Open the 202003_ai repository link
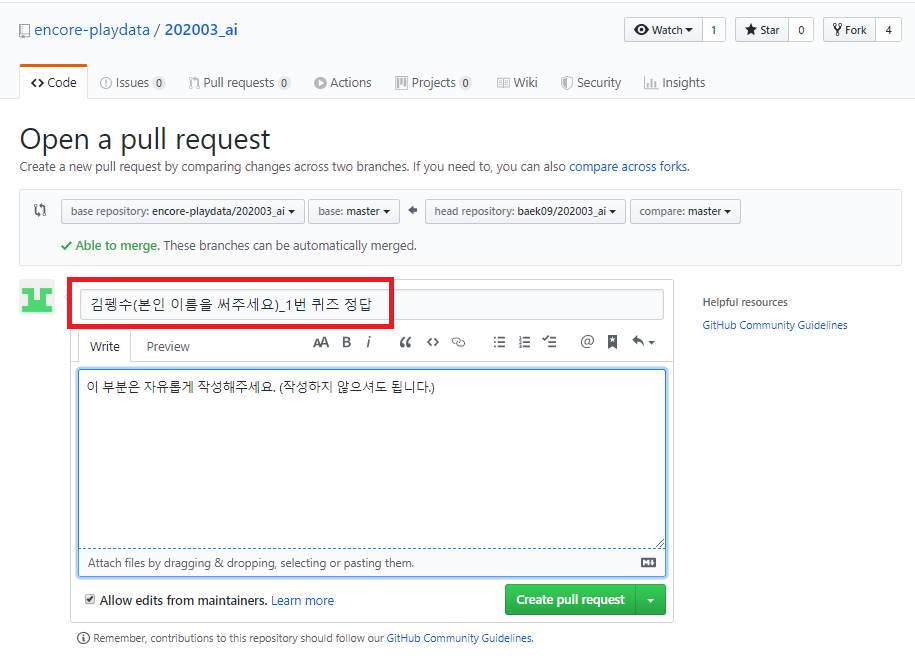Viewport: 915px width, 665px height. (201, 30)
